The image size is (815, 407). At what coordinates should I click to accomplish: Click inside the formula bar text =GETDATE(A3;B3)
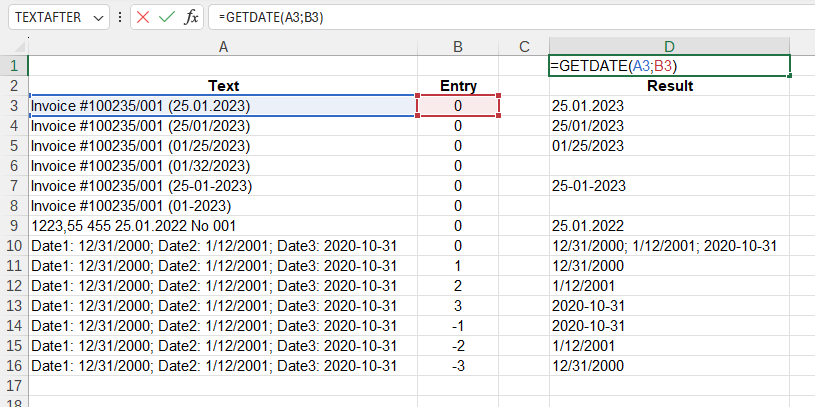(x=271, y=17)
